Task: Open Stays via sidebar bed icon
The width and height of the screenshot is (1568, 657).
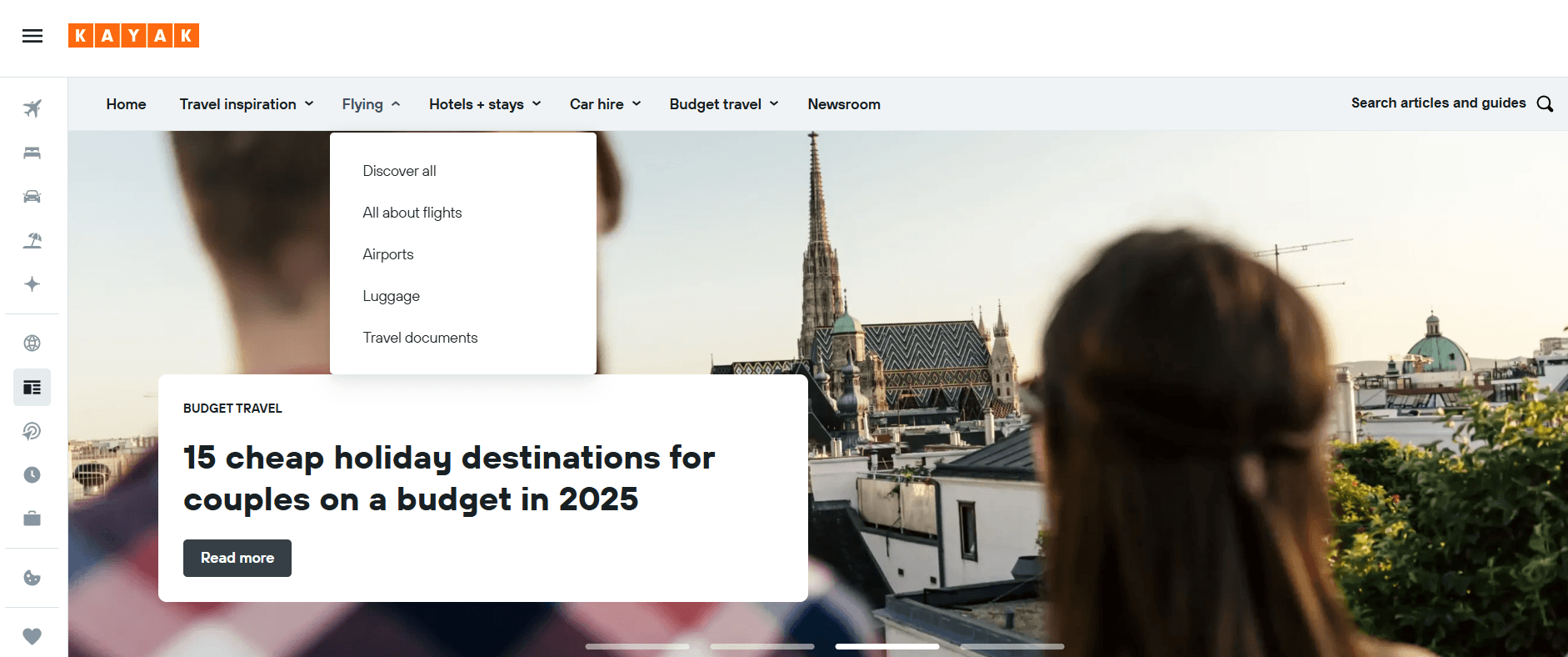Action: (32, 153)
